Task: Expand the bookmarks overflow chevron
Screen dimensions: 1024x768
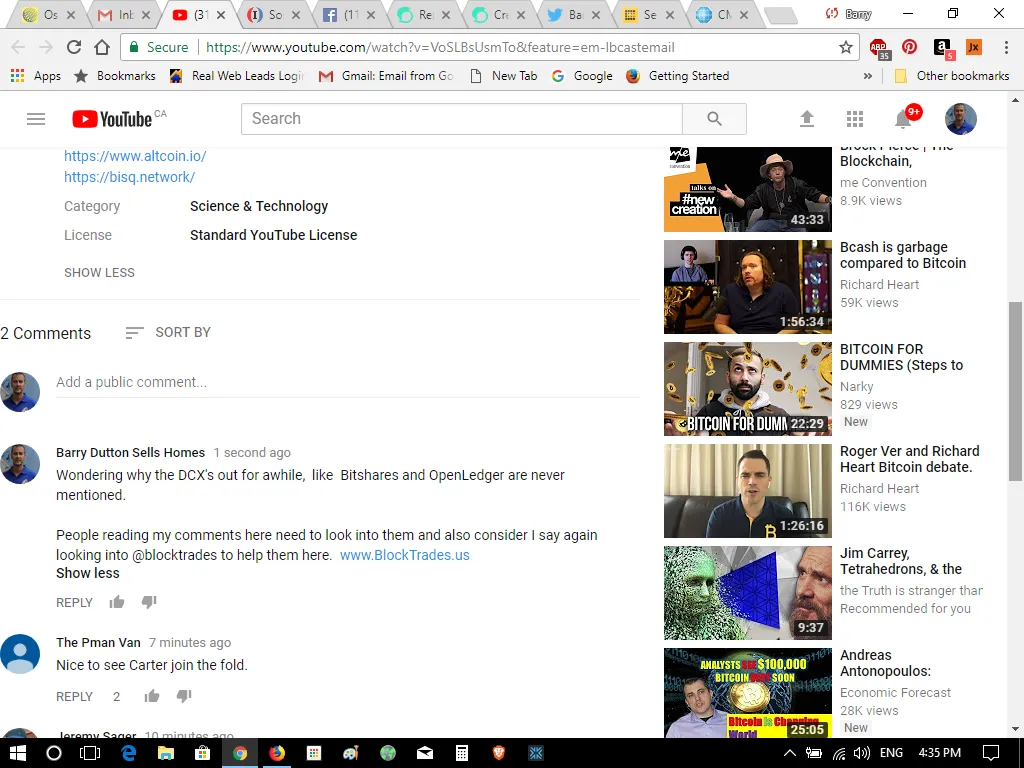Action: [868, 76]
